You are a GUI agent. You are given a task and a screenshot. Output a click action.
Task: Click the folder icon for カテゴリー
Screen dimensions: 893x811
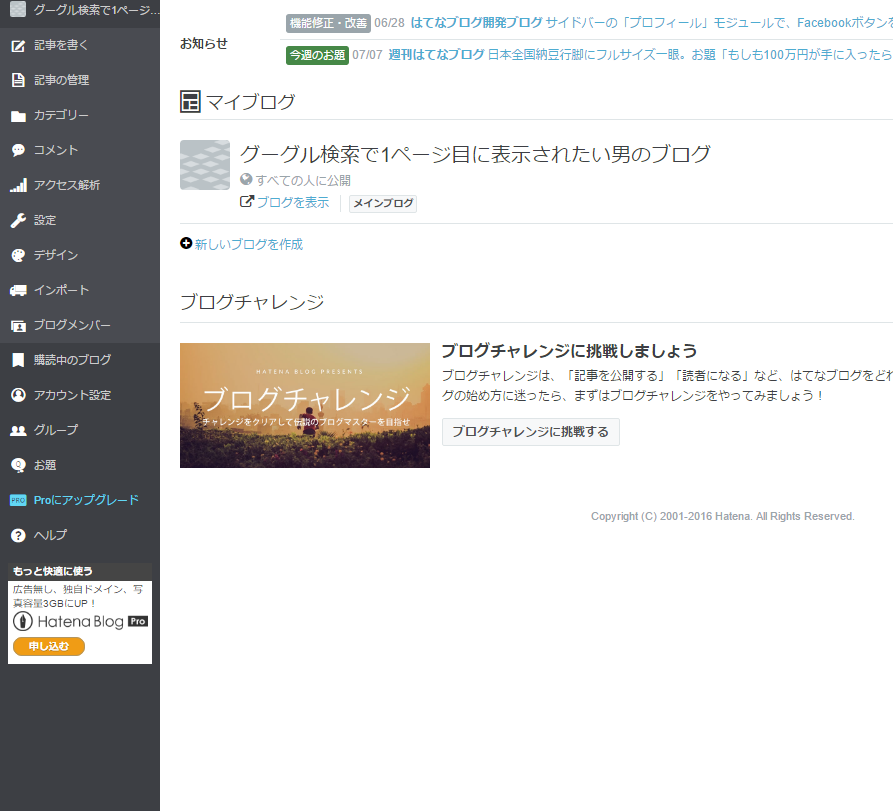pyautogui.click(x=18, y=116)
